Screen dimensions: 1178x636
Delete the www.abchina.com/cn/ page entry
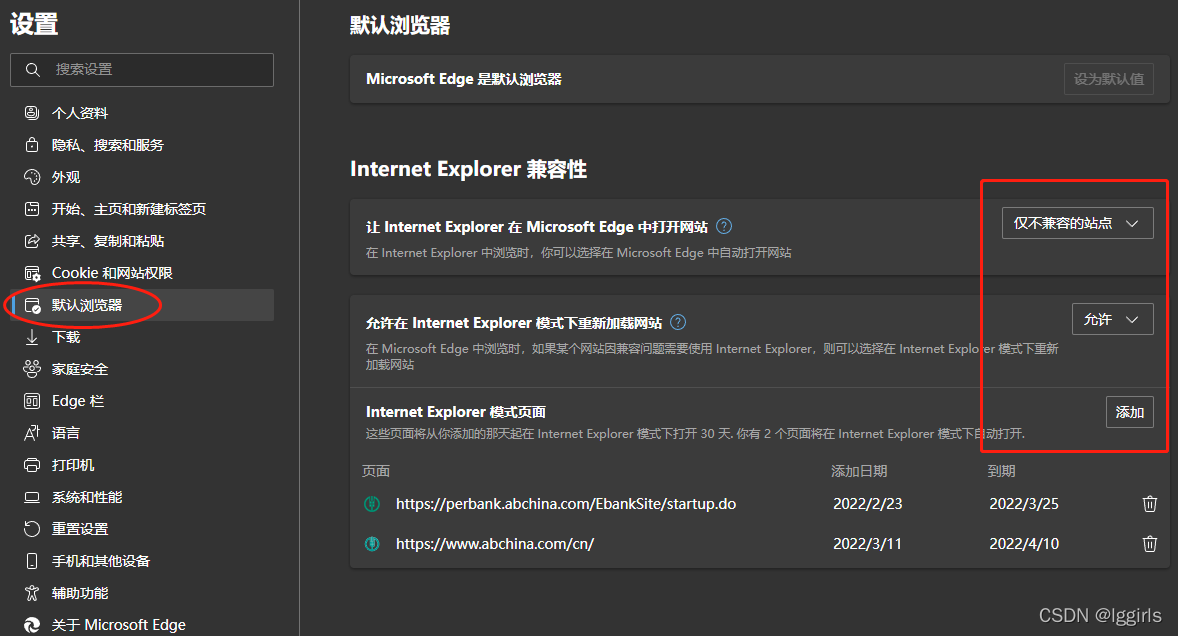coord(1149,544)
